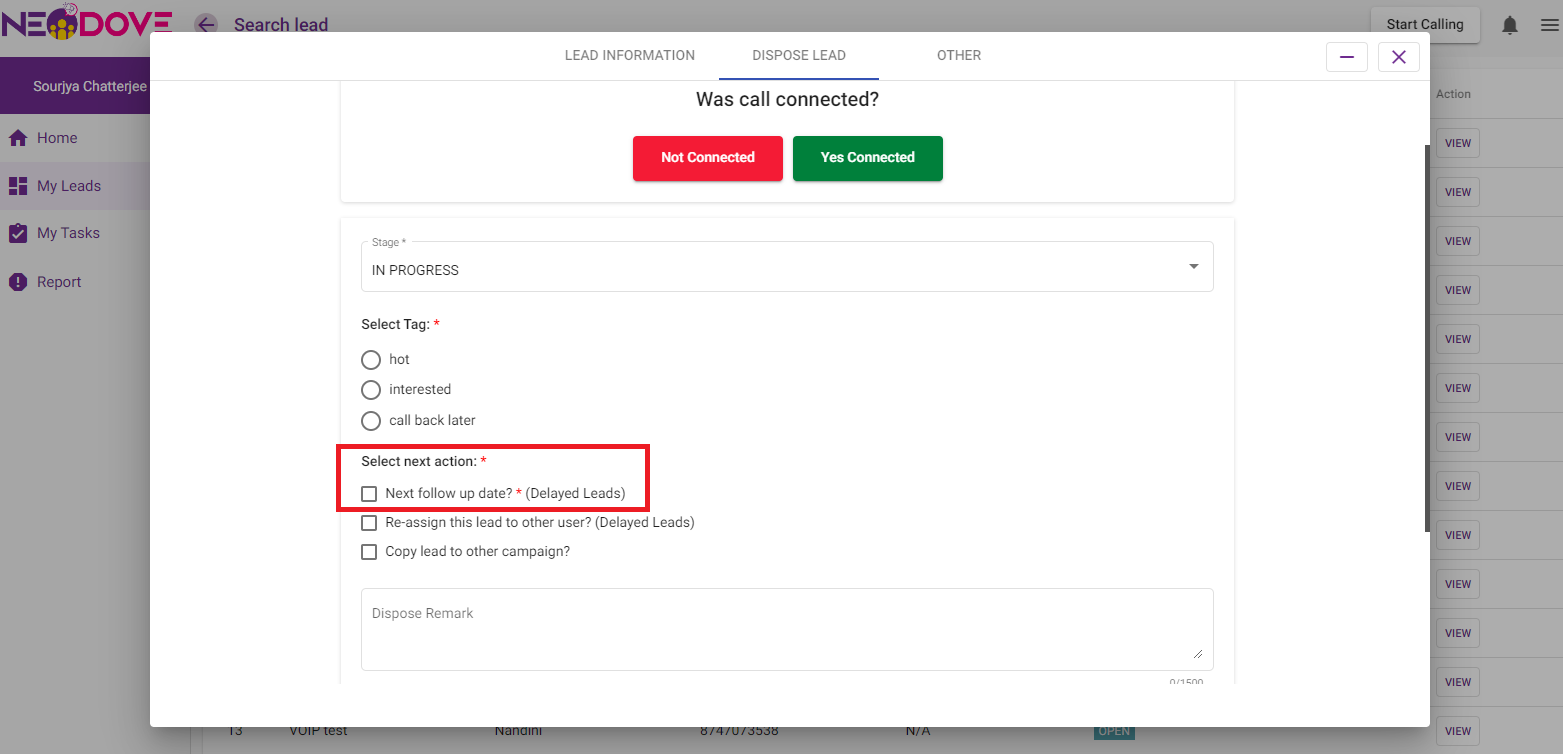Check the Next follow up date box

click(369, 494)
